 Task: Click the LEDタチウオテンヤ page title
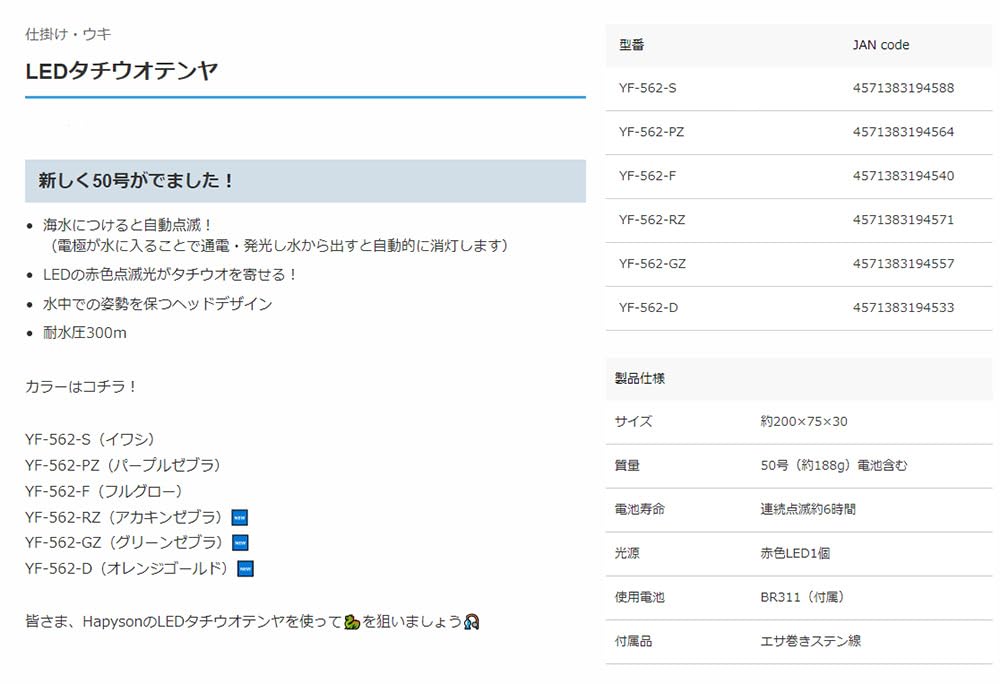(121, 71)
